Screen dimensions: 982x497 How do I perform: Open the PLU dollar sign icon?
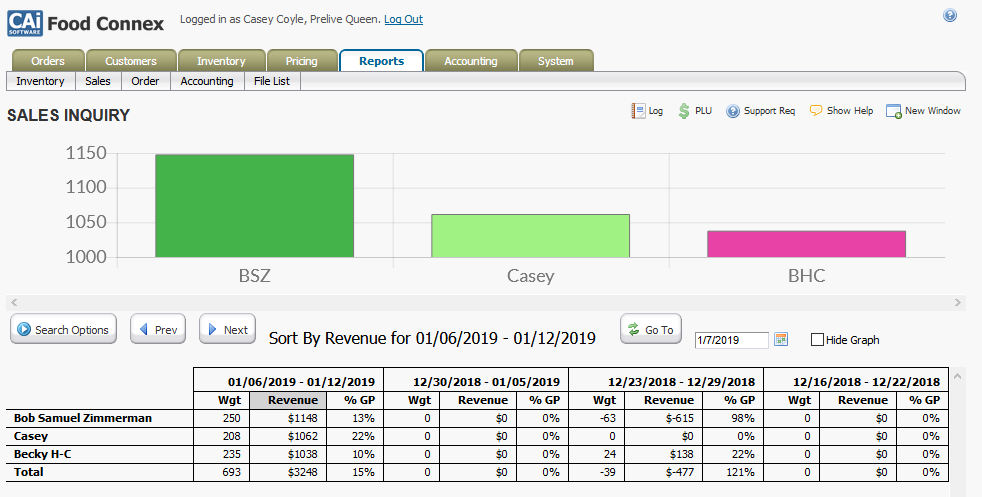pos(684,111)
